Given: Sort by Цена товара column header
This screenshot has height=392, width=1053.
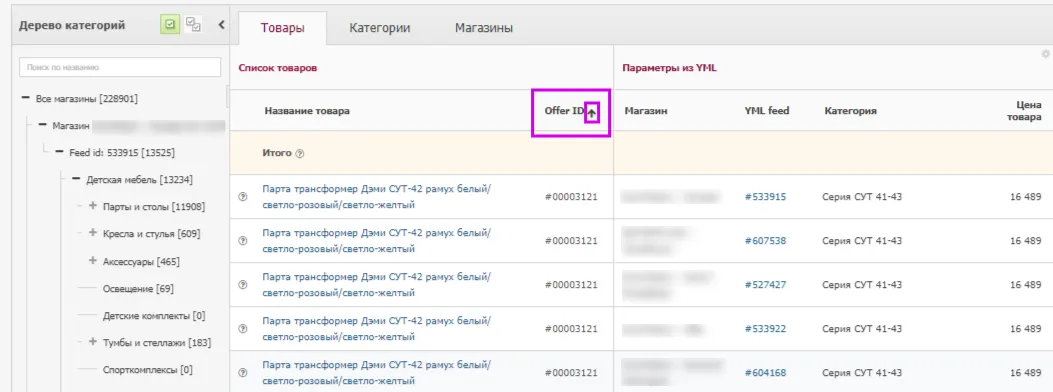Looking at the screenshot, I should (1024, 111).
